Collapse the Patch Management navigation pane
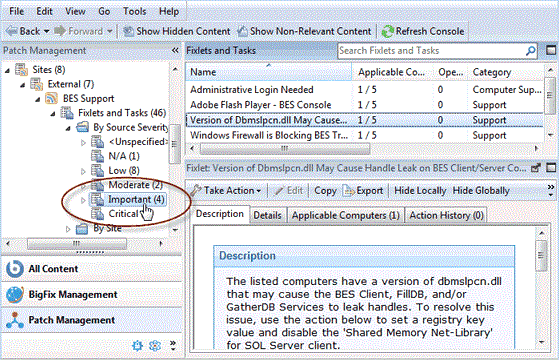 [x=175, y=51]
